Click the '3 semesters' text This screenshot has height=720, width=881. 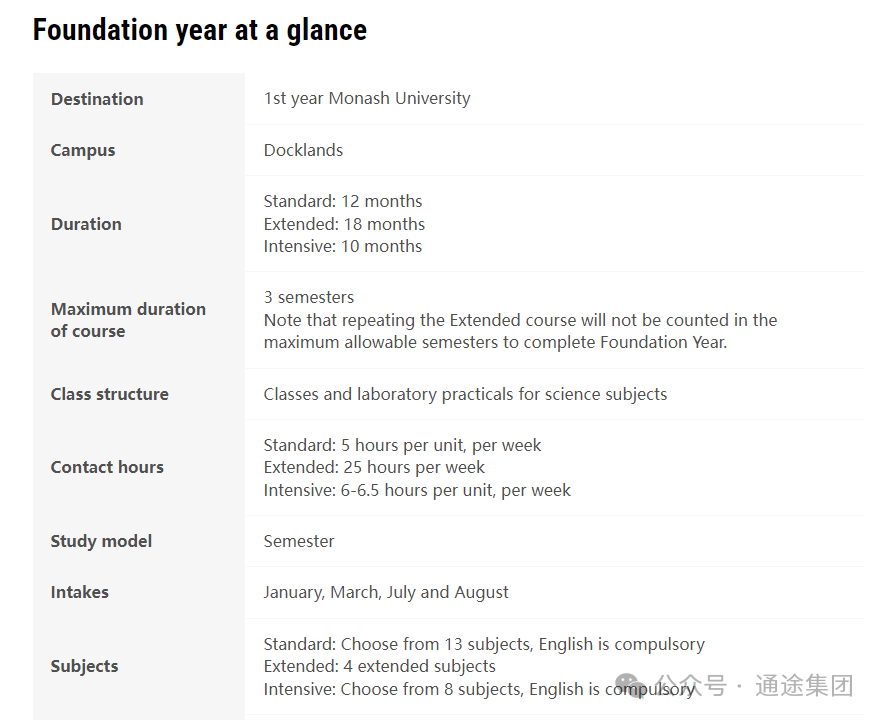pyautogui.click(x=309, y=297)
